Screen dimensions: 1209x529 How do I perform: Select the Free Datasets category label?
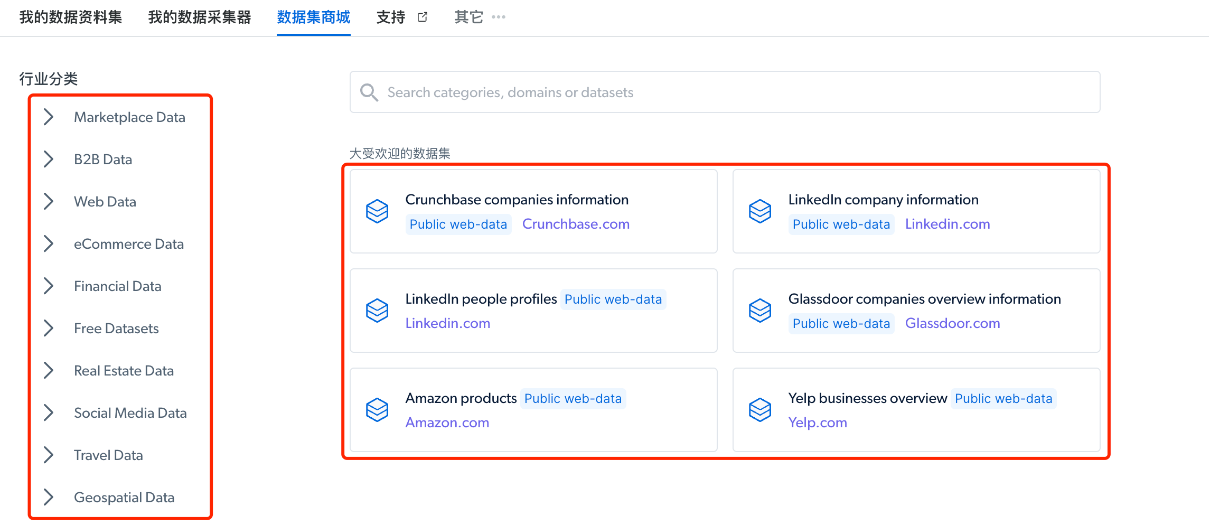tap(116, 328)
